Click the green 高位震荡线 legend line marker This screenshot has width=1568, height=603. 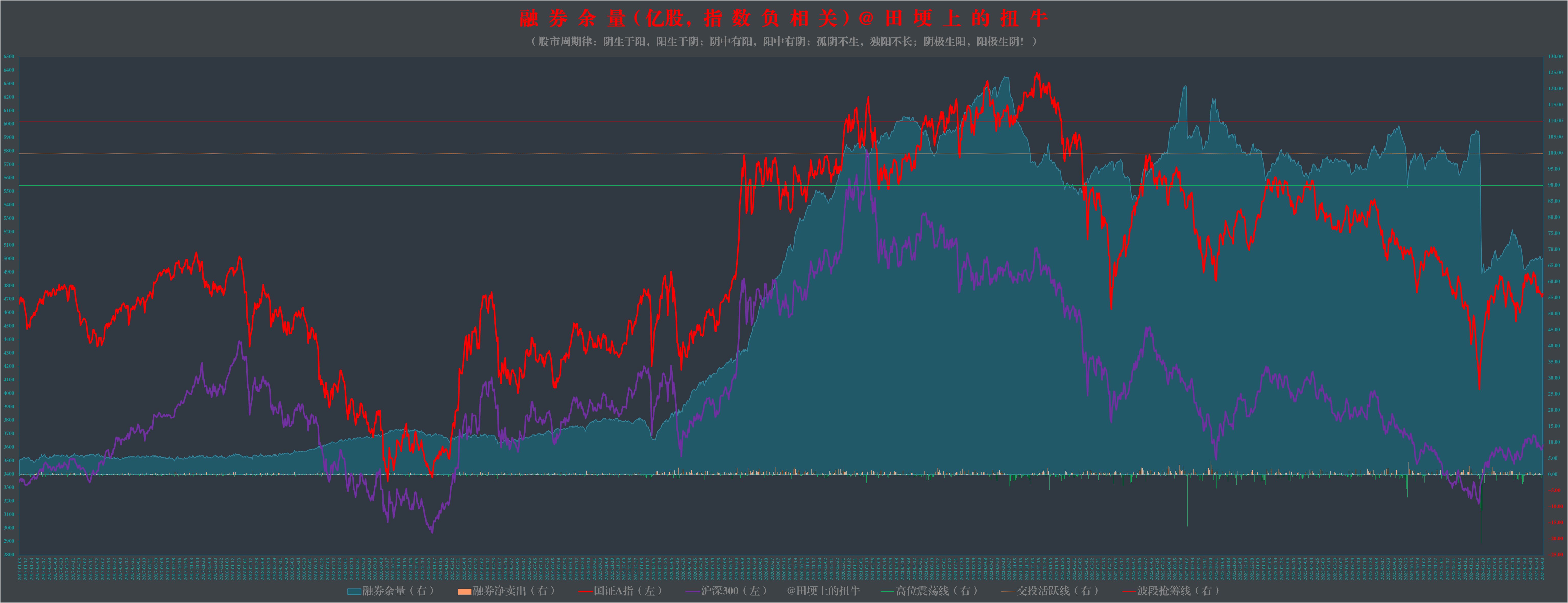click(888, 592)
